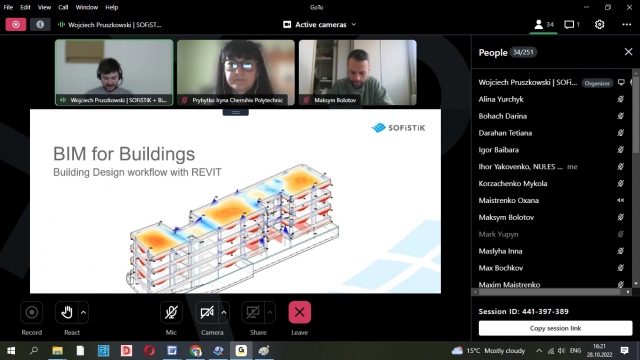Screen dimensions: 640x360
Task: Click the red recording indicator icon
Action: pos(16,24)
